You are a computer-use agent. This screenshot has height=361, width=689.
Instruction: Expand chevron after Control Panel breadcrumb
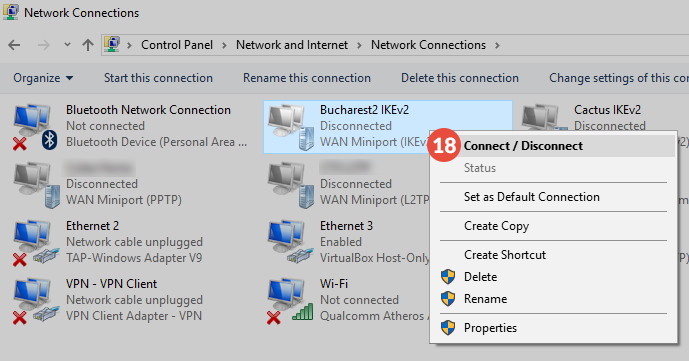point(225,45)
